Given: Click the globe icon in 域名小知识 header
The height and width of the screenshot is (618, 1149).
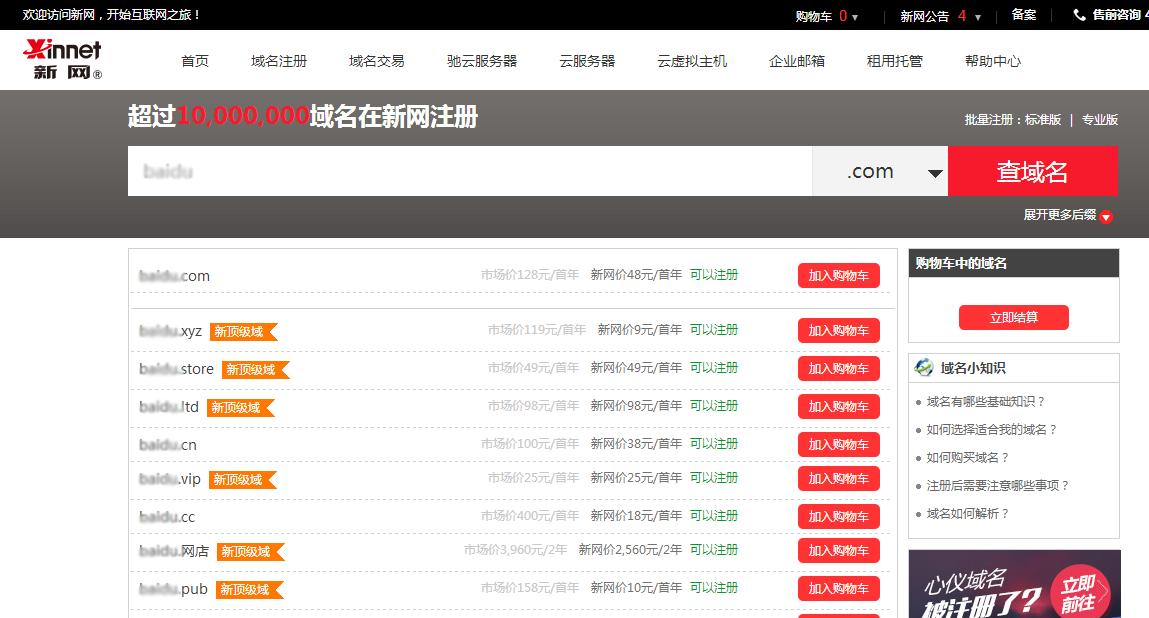Looking at the screenshot, I should tap(924, 367).
